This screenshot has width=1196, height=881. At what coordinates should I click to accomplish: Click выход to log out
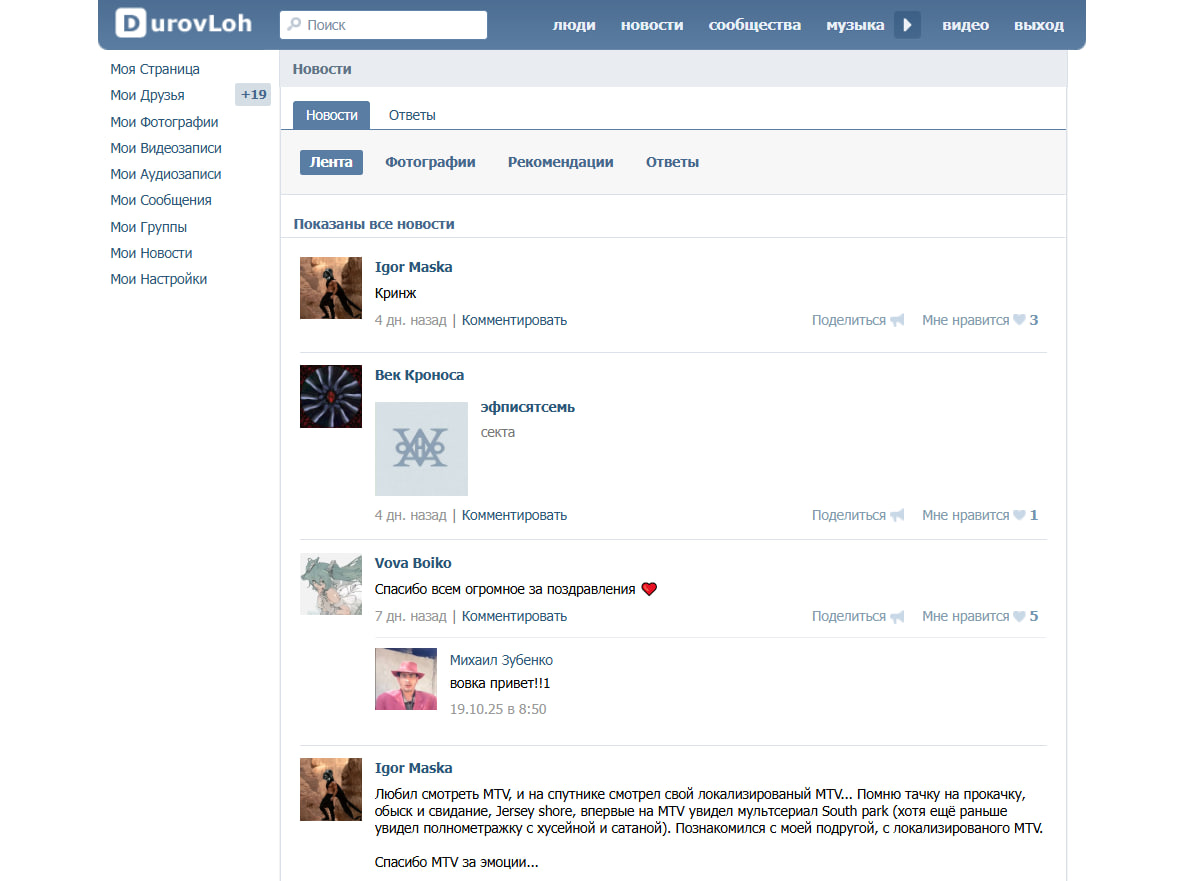[x=1038, y=25]
